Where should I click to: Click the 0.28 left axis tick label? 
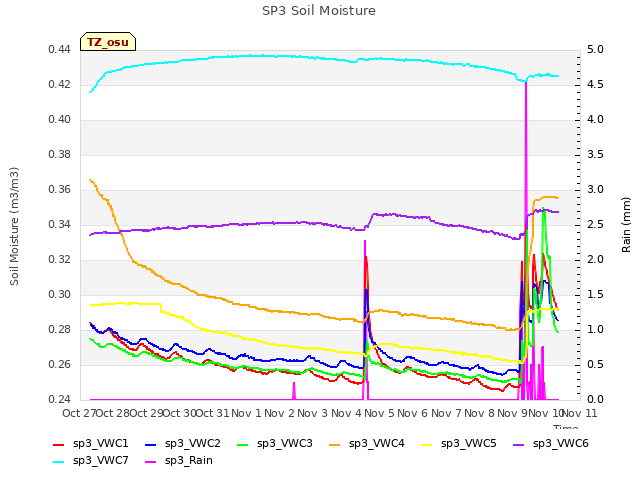point(59,330)
